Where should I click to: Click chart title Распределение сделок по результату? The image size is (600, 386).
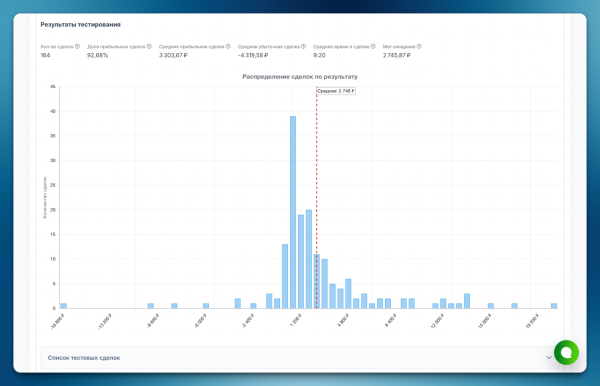click(300, 77)
